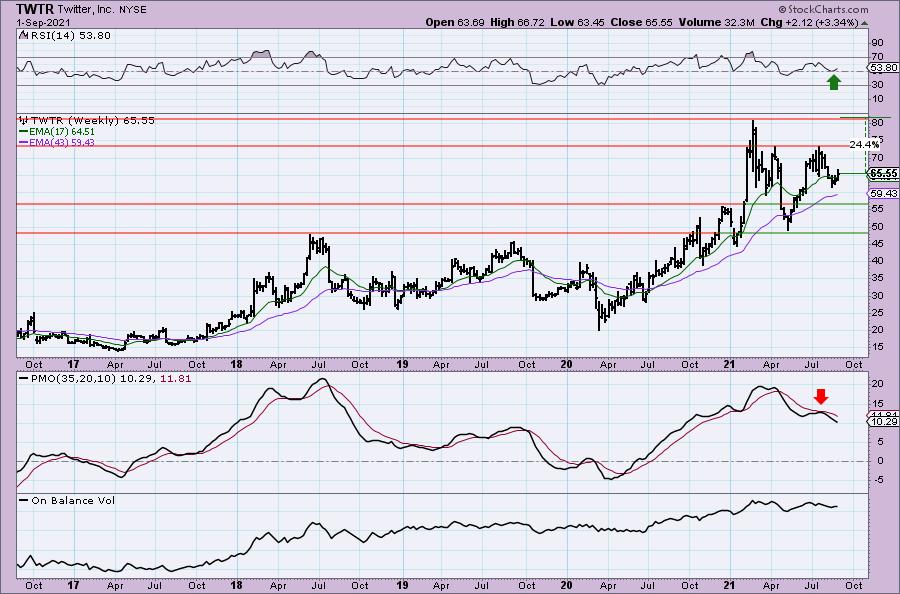Click the 24.4% upside target annotation
The image size is (900, 594).
(864, 144)
